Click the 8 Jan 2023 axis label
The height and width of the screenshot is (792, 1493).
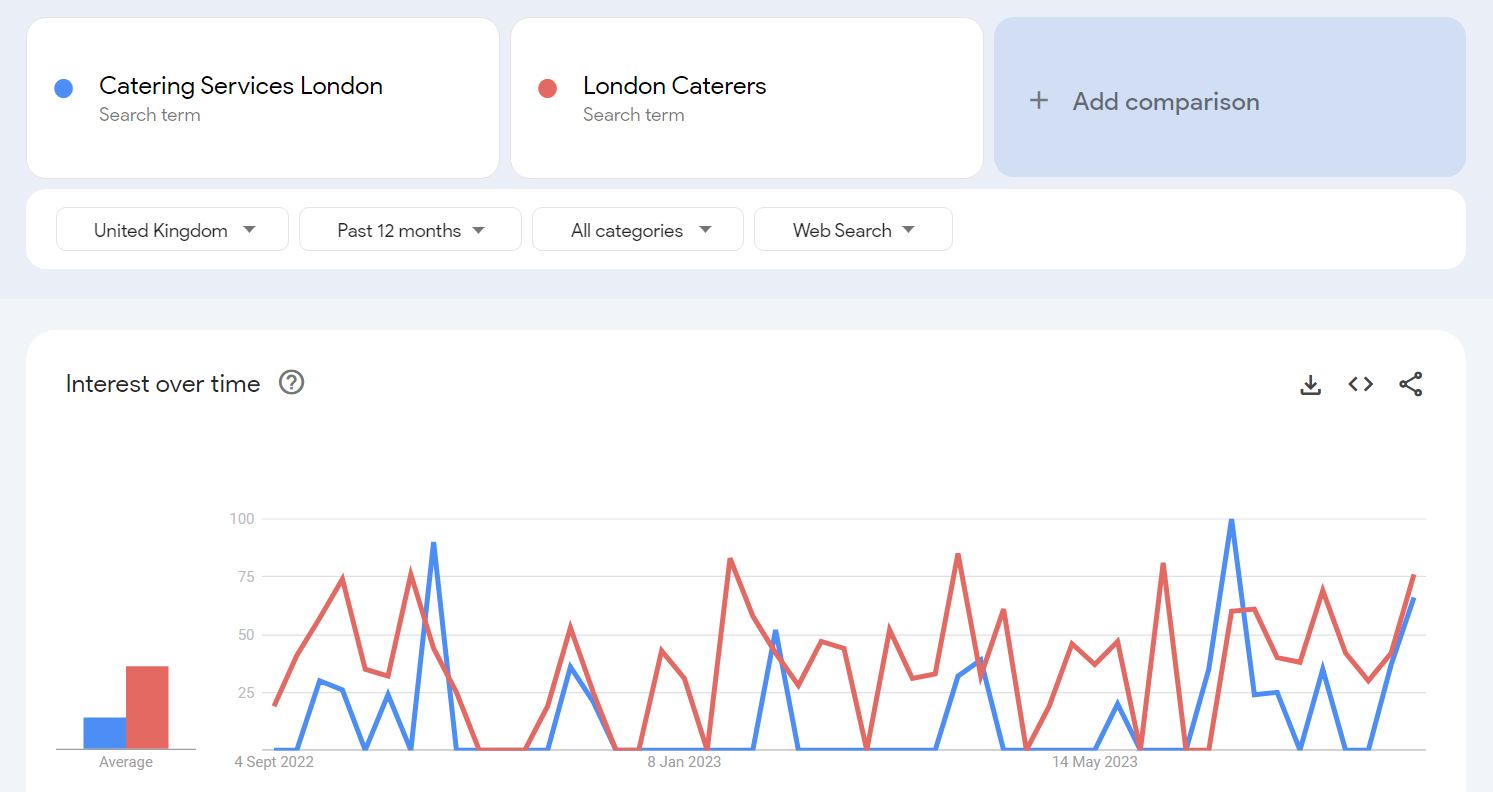click(x=684, y=762)
